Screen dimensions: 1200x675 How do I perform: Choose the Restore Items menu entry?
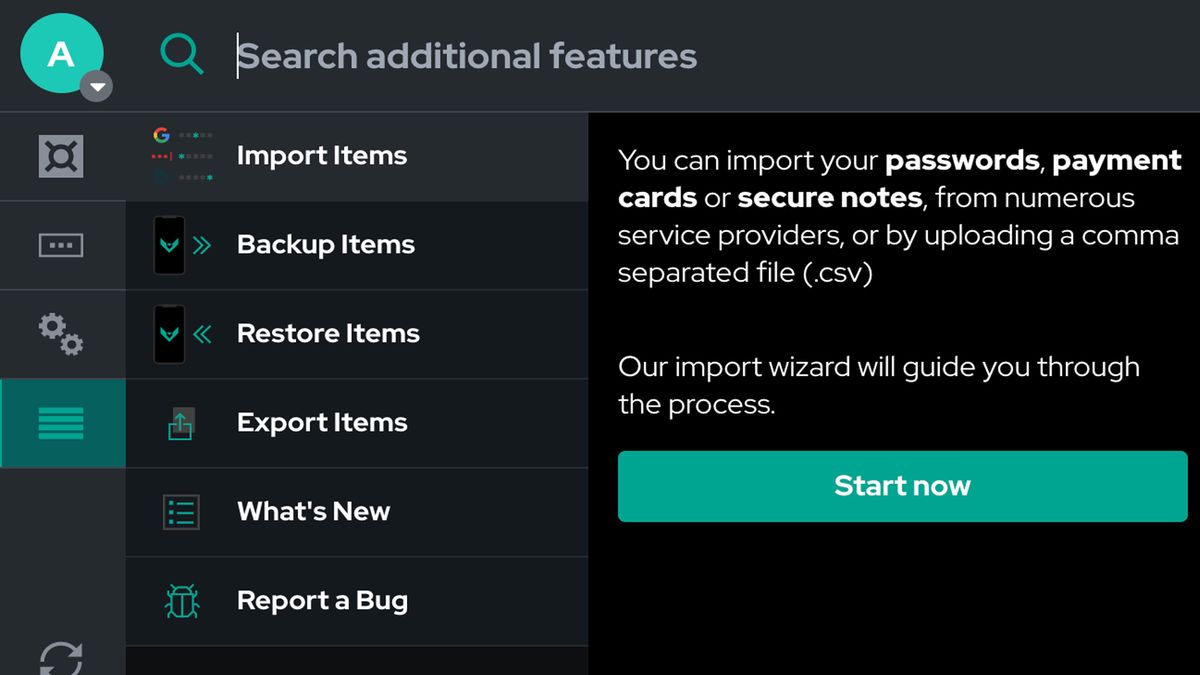tap(328, 334)
